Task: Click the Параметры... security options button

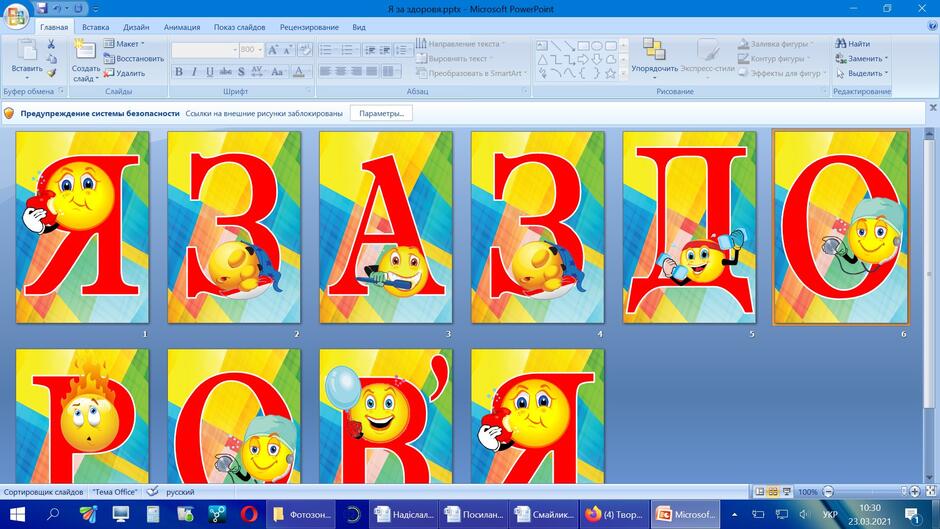Action: [381, 113]
